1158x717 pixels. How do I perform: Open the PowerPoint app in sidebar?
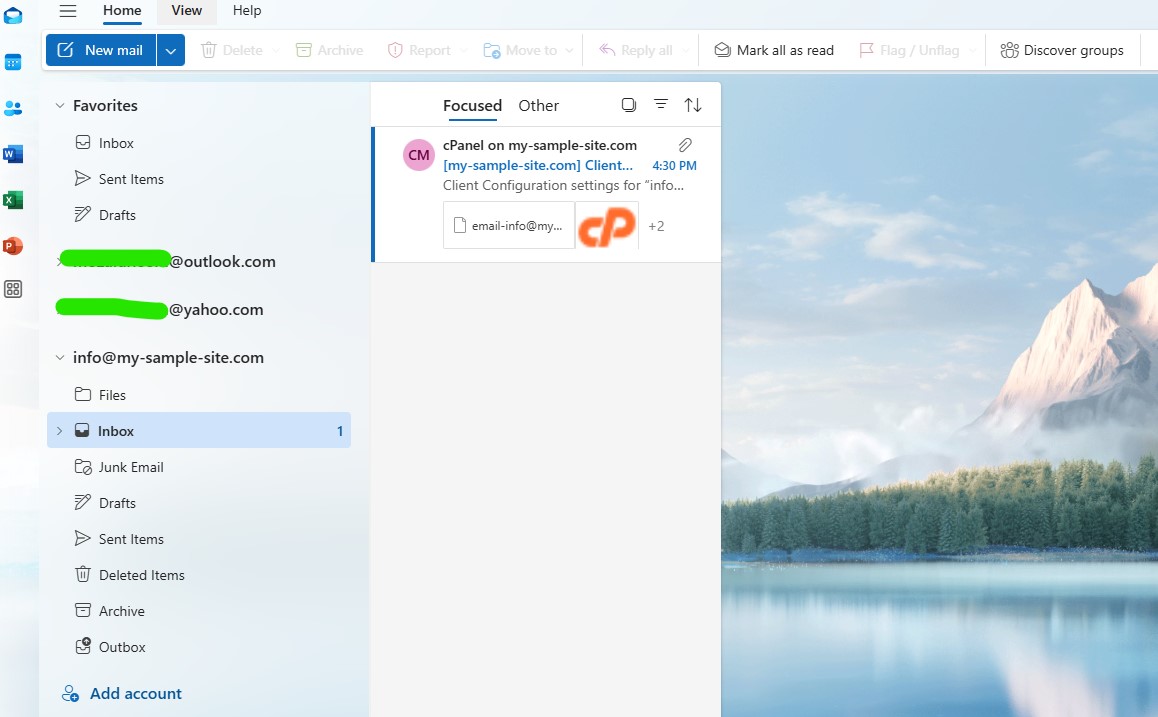click(13, 246)
